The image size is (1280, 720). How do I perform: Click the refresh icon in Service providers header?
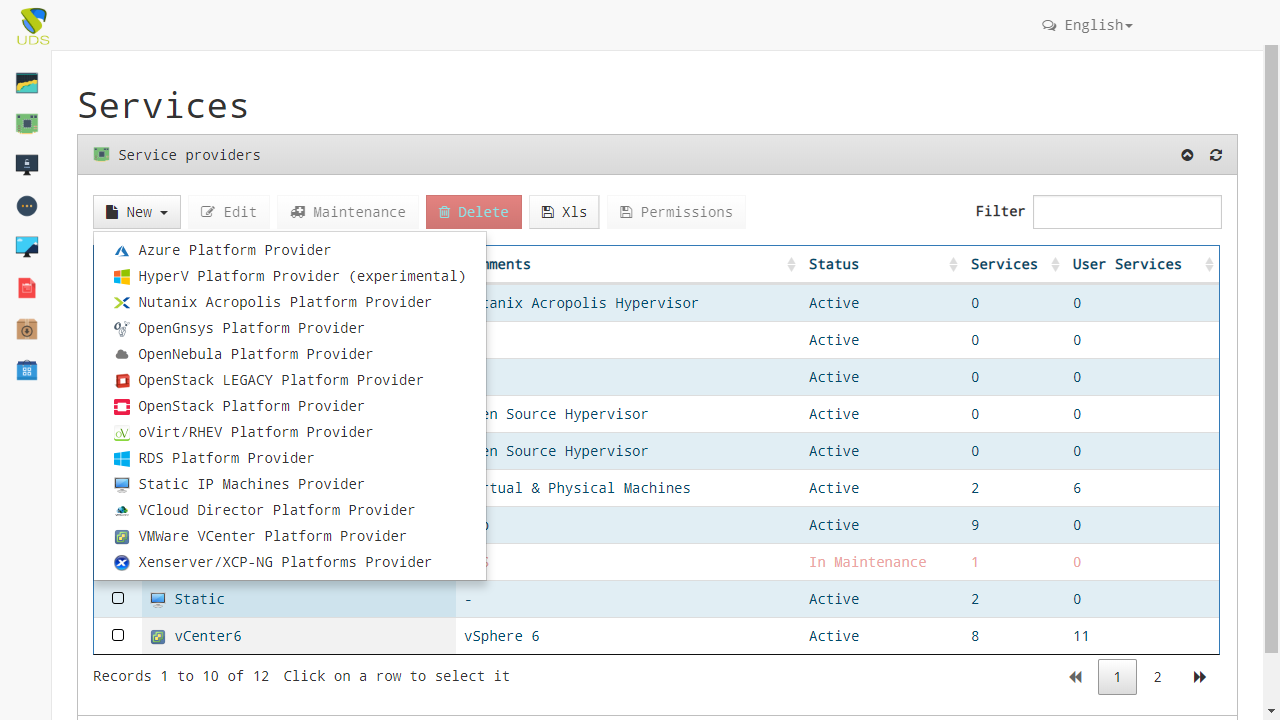point(1216,155)
